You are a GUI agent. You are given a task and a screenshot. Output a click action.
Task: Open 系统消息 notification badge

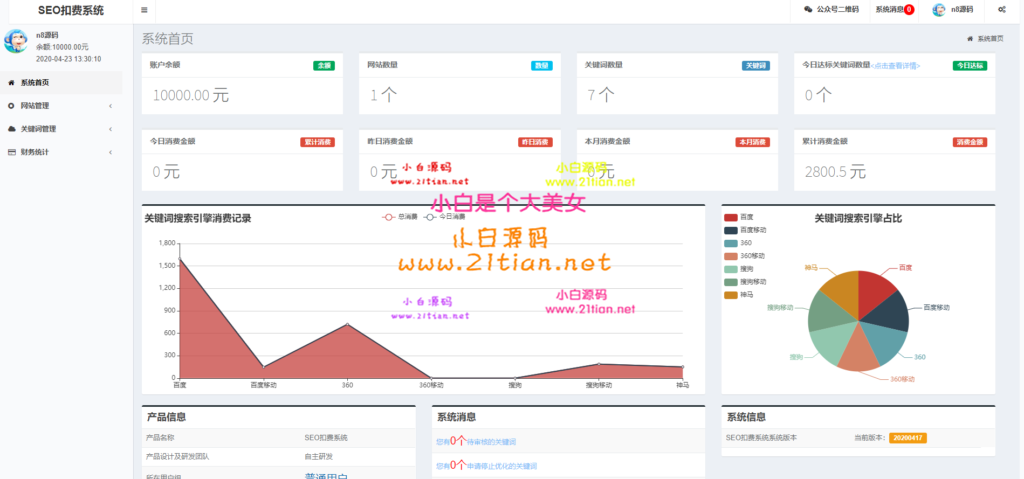[908, 10]
